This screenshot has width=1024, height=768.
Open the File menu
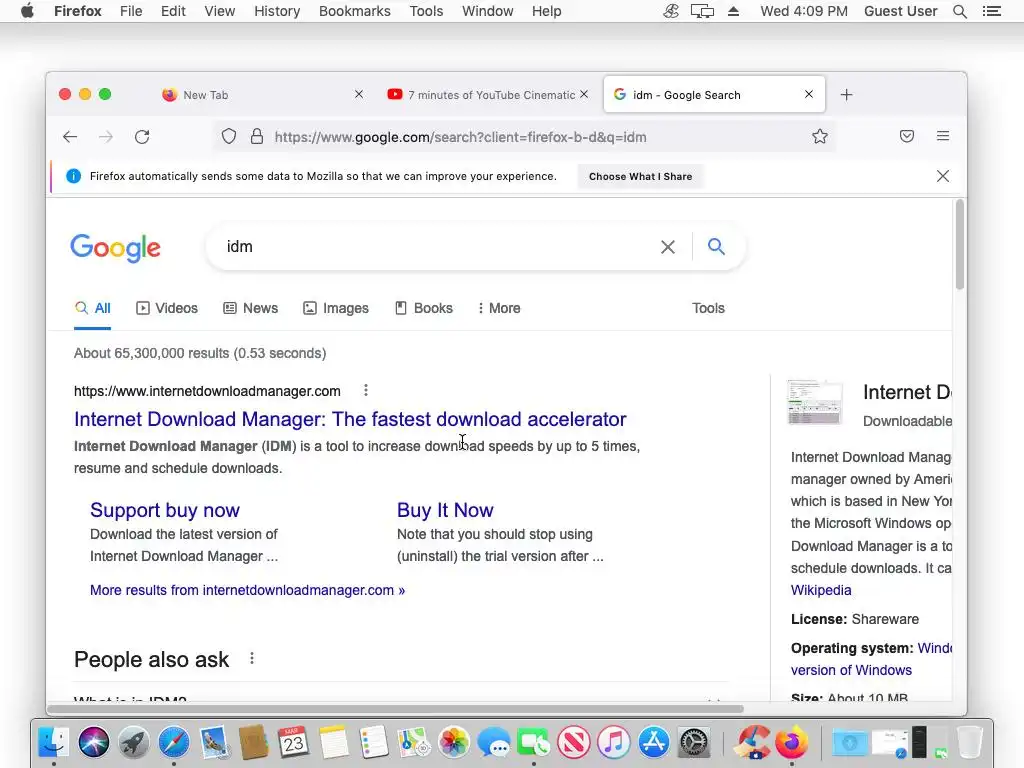(x=131, y=11)
